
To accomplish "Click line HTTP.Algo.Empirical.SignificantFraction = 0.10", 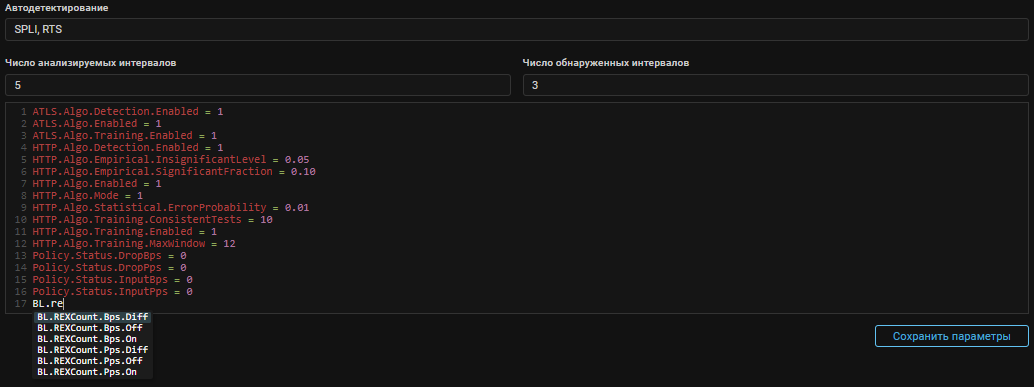I will coord(174,171).
